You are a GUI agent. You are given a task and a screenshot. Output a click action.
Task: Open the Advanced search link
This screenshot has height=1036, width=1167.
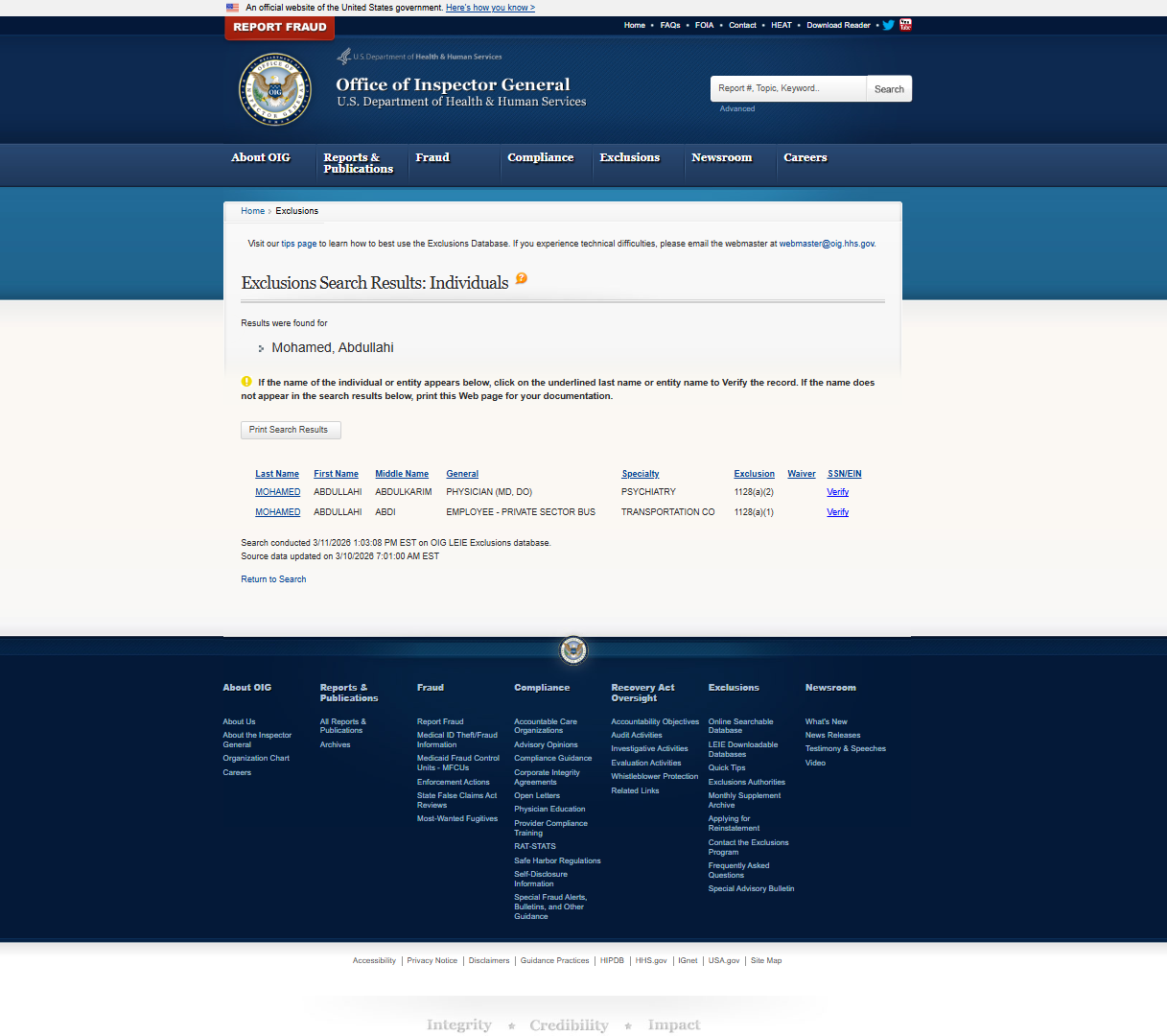pyautogui.click(x=736, y=108)
